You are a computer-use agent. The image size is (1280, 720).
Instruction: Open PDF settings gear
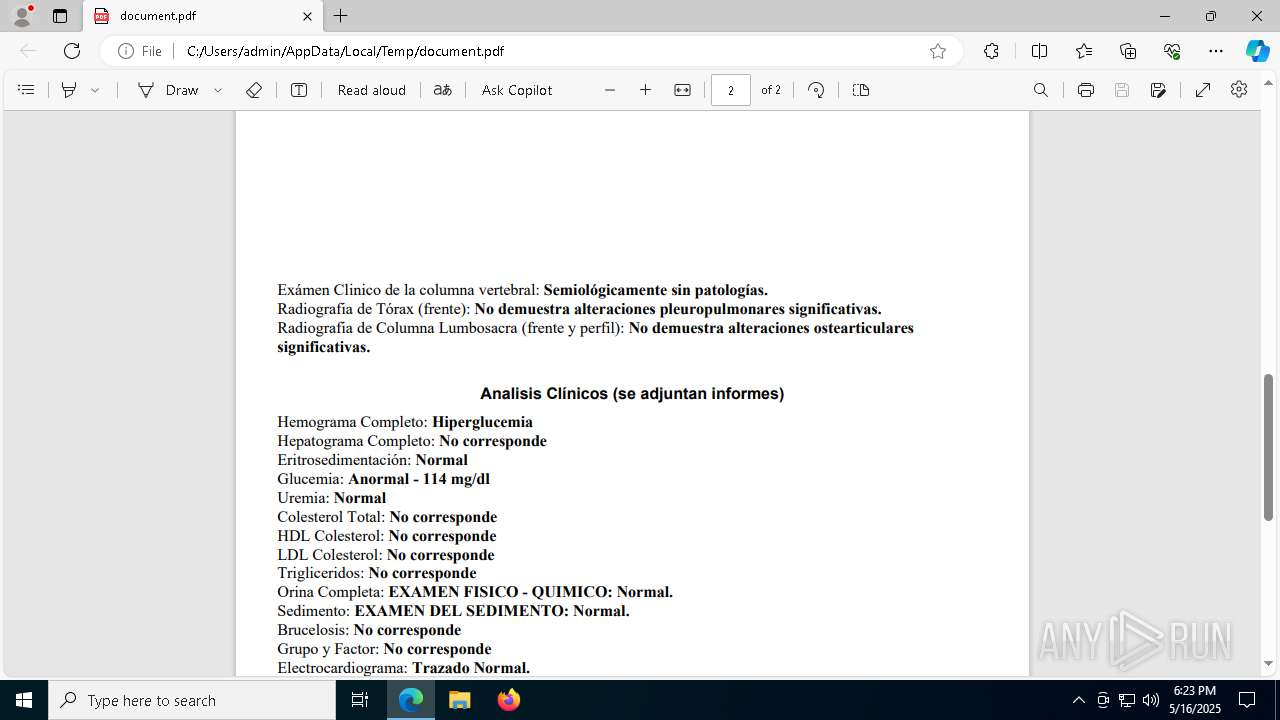coord(1239,90)
